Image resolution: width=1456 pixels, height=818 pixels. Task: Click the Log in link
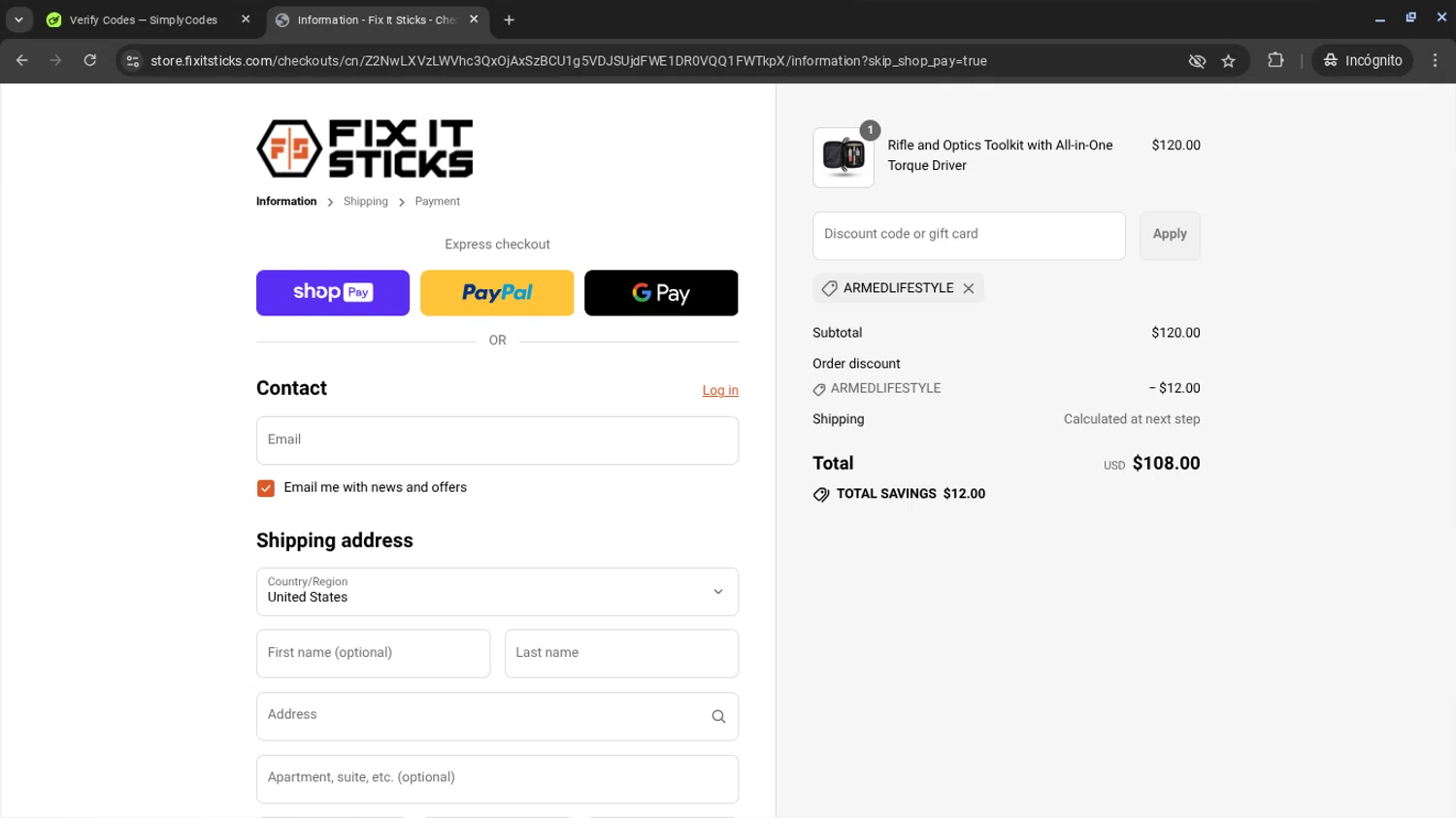point(720,390)
